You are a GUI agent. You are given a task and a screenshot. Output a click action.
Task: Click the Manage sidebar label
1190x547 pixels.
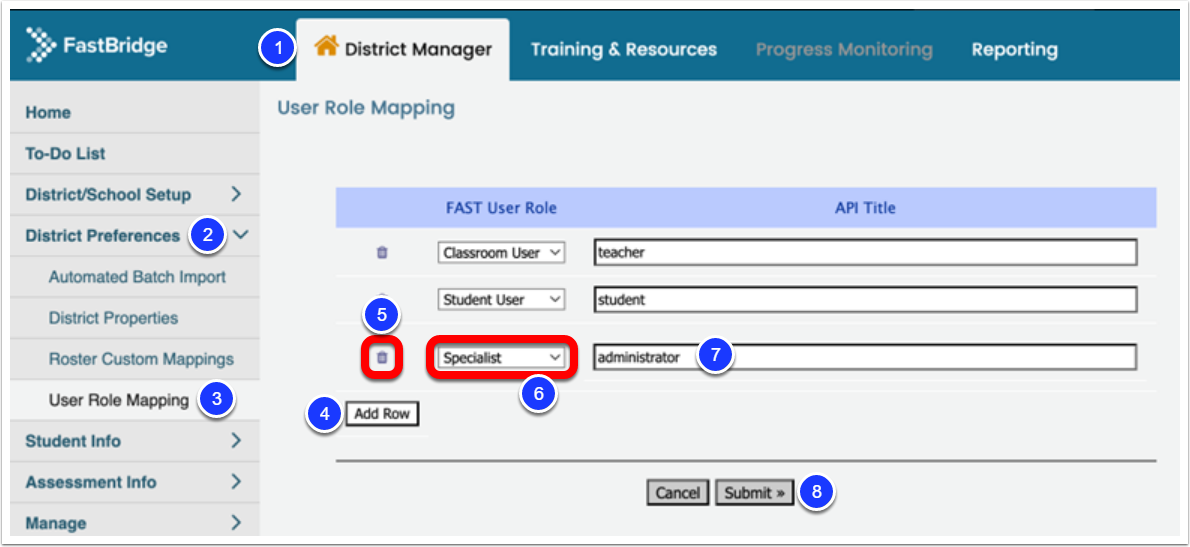click(55, 523)
